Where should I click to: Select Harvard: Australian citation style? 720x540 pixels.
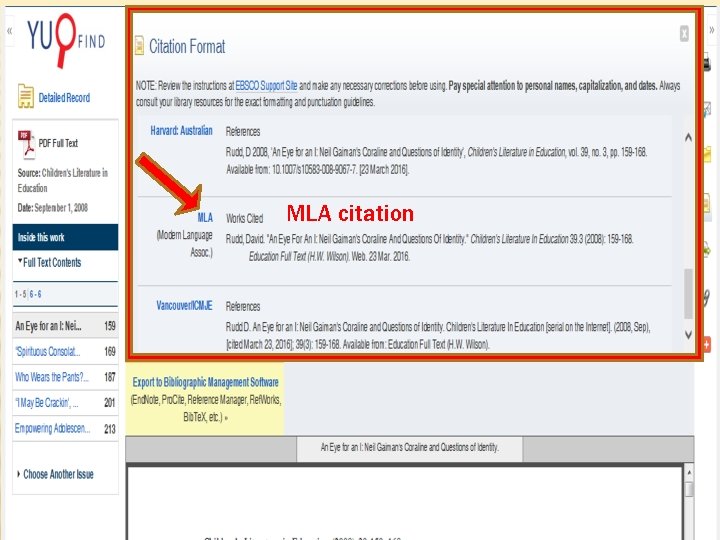[x=181, y=131]
